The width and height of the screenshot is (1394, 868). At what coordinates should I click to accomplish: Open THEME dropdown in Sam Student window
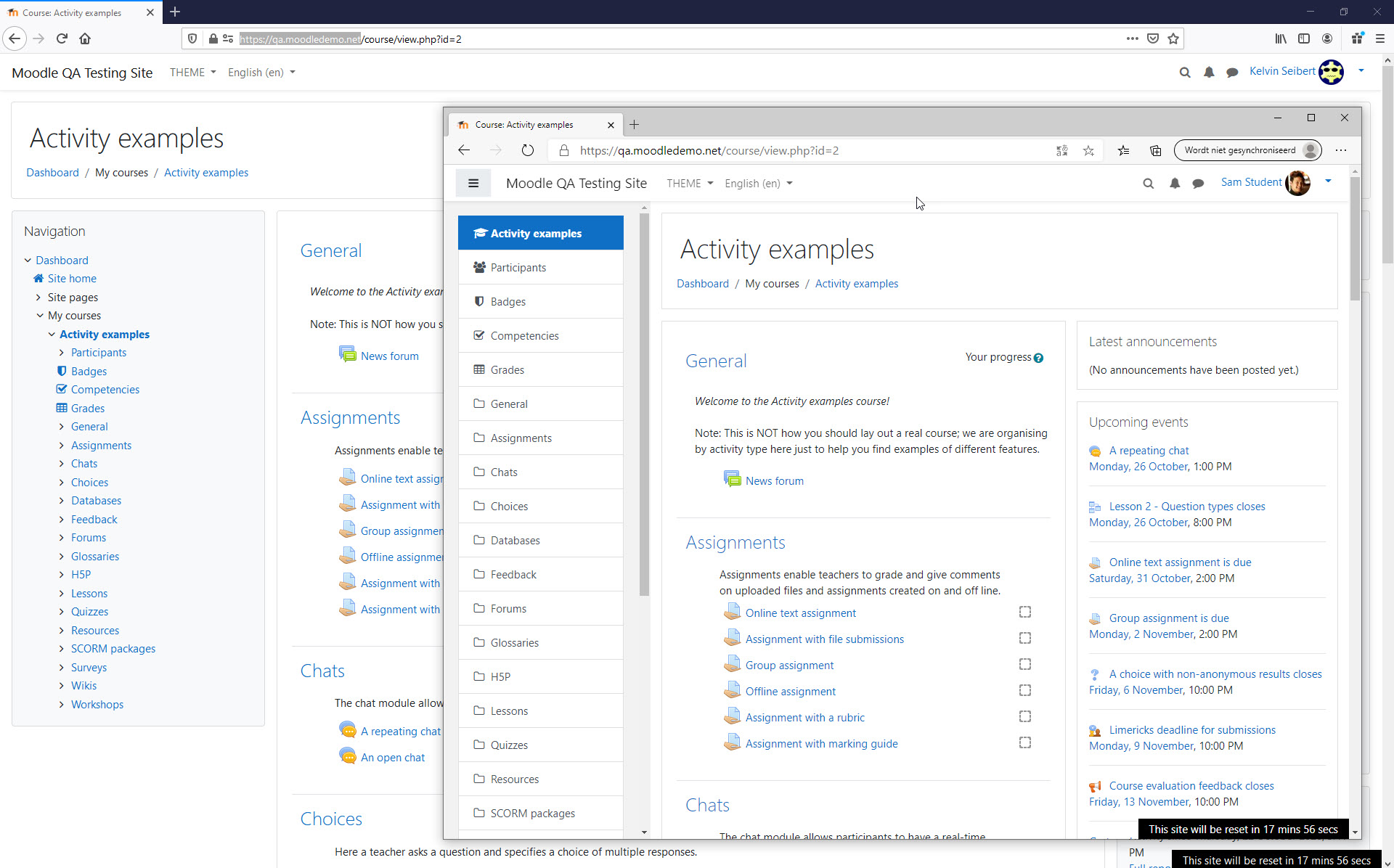click(690, 184)
